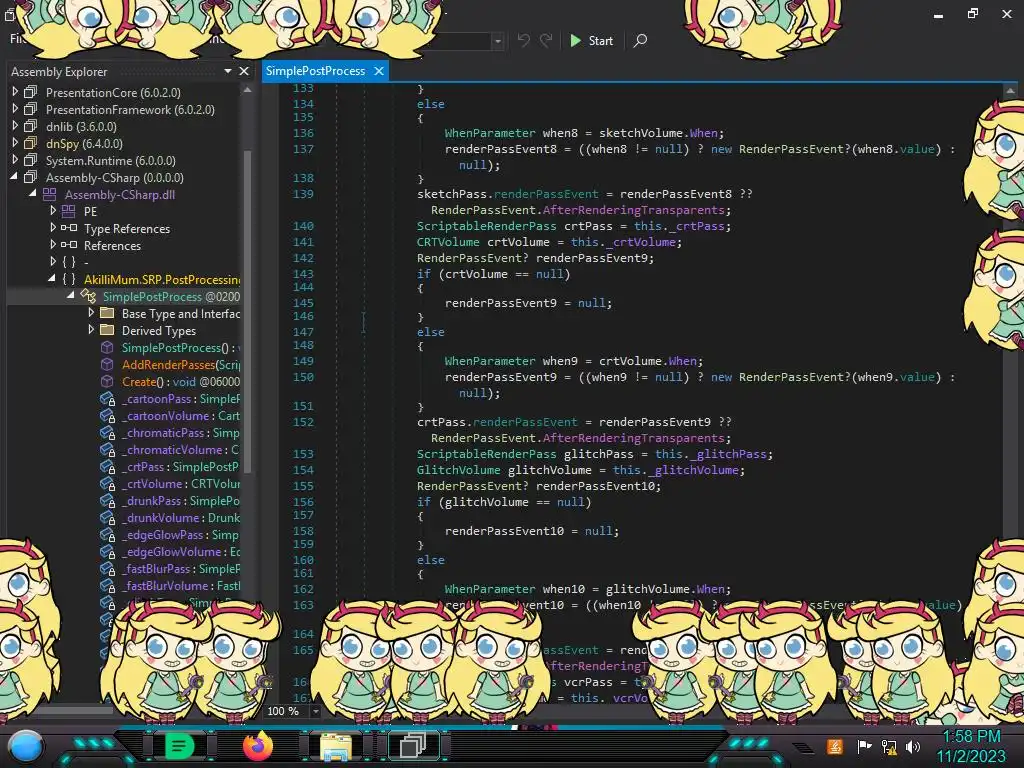This screenshot has height=768, width=1024.
Task: Click this._glitchPass reference on line 153
Action: coord(713,454)
